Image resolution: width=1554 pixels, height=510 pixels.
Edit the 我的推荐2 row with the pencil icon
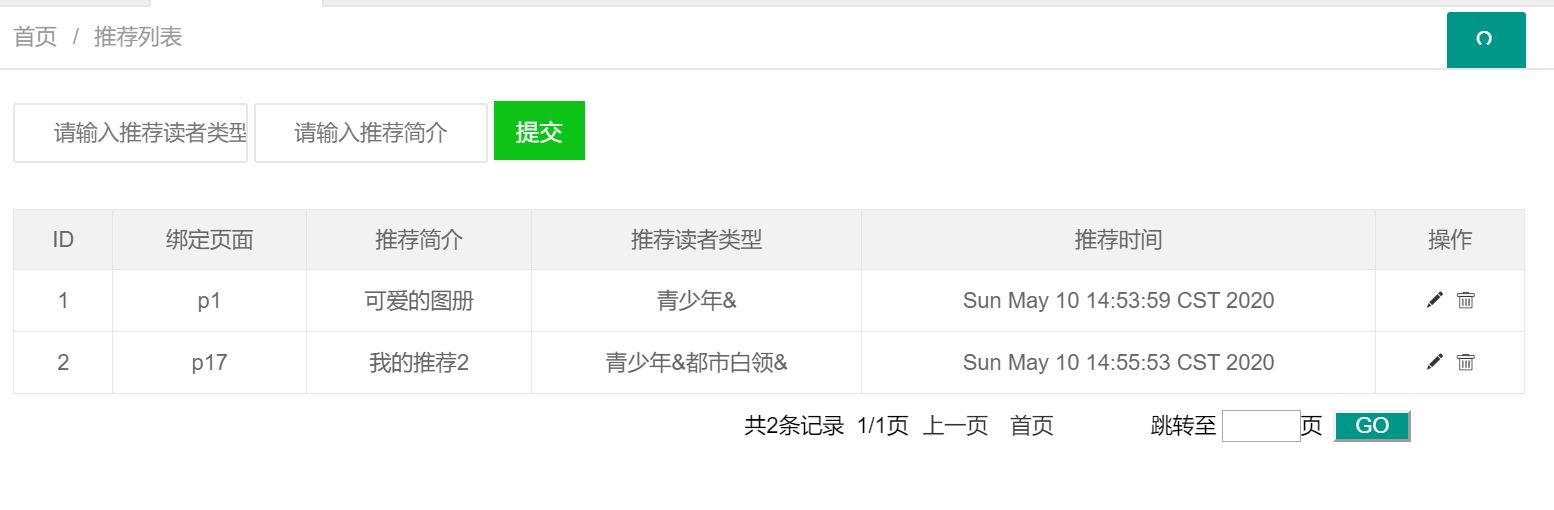[1435, 362]
